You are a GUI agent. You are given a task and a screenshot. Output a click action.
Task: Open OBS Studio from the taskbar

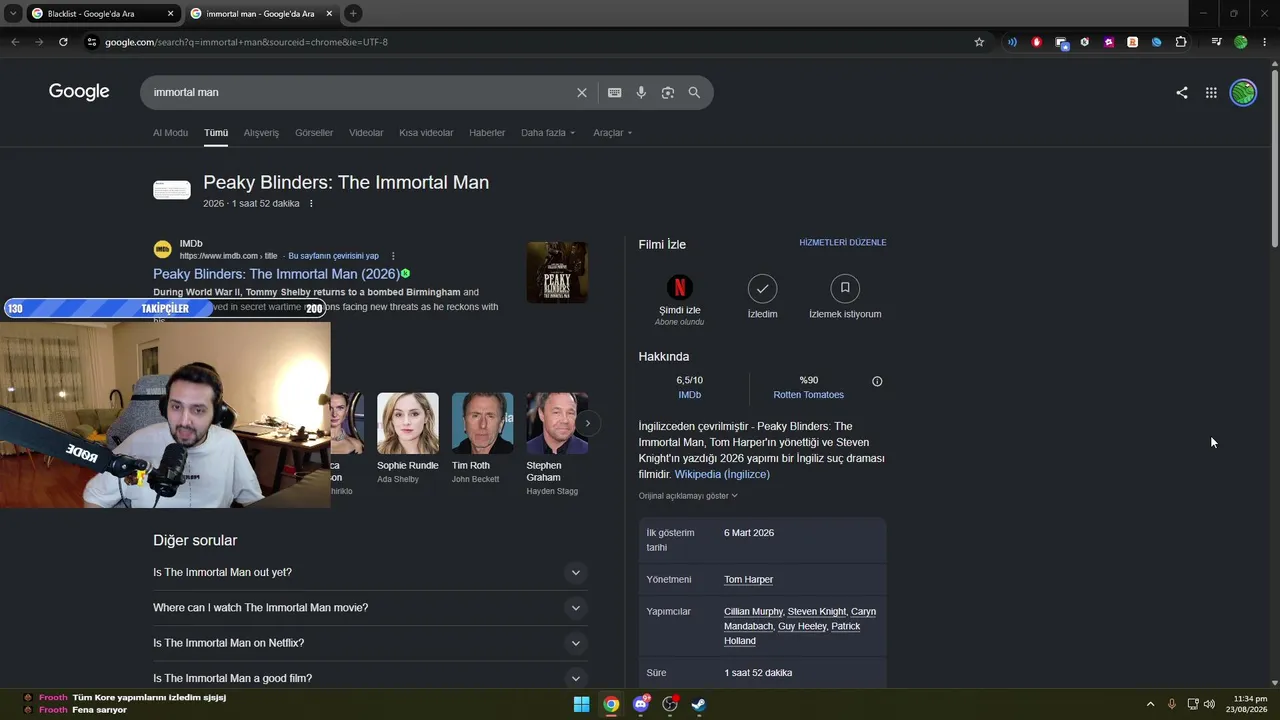pyautogui.click(x=670, y=704)
